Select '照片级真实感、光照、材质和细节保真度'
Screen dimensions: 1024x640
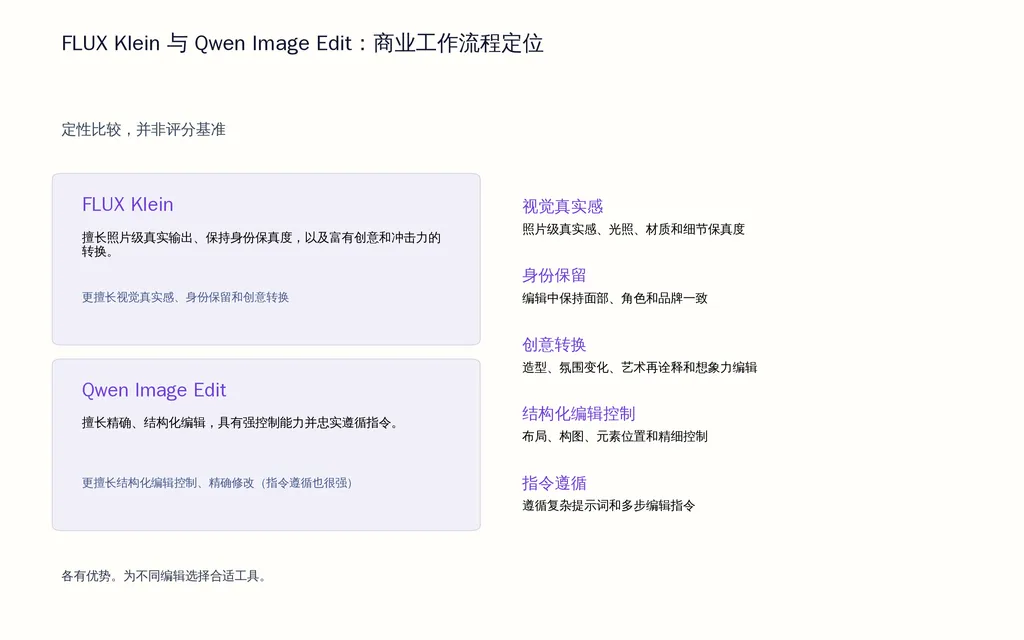pyautogui.click(x=633, y=229)
